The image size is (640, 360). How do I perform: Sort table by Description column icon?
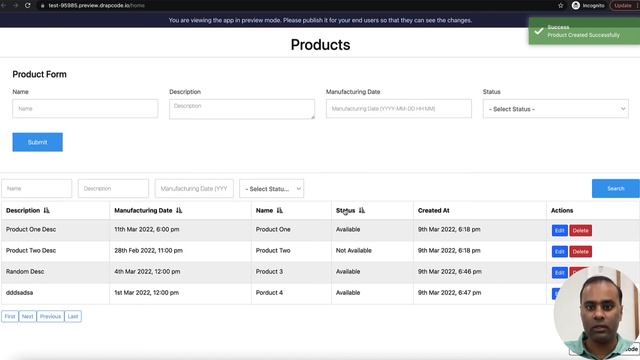click(47, 211)
